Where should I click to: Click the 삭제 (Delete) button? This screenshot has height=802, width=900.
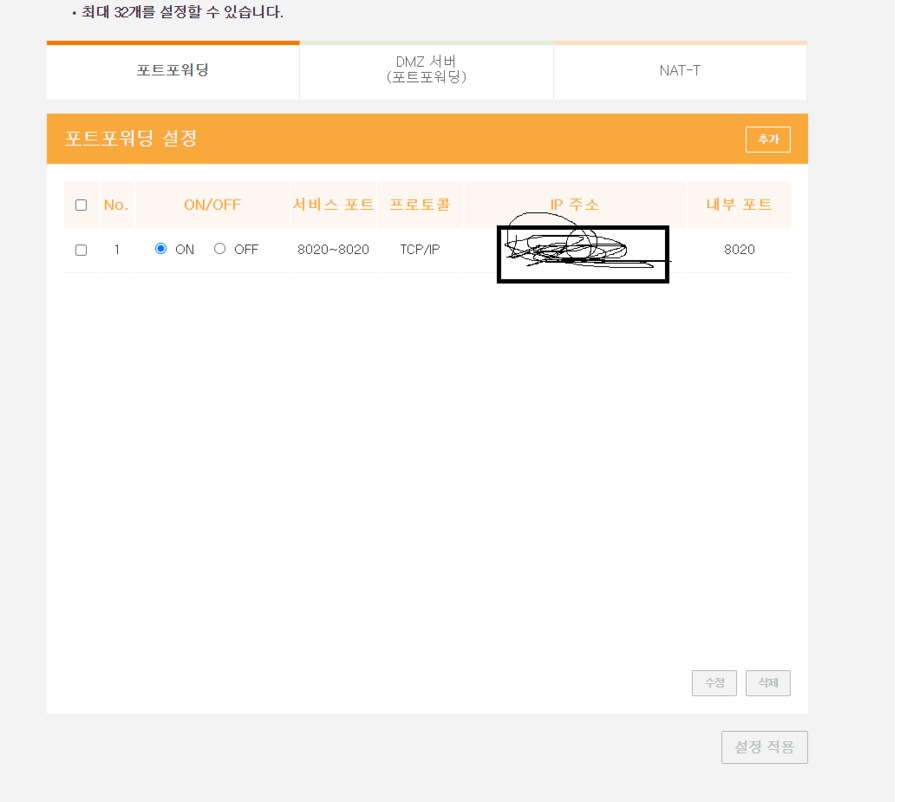tap(767, 683)
